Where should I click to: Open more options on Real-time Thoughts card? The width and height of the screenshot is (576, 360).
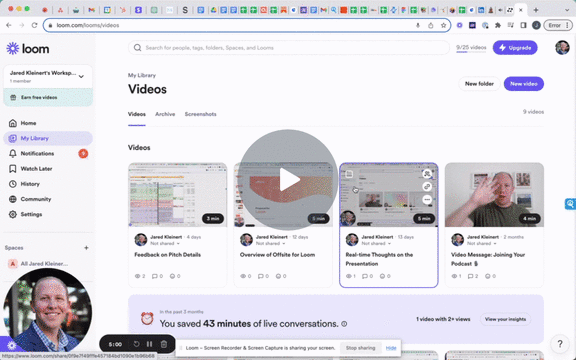coord(427,199)
